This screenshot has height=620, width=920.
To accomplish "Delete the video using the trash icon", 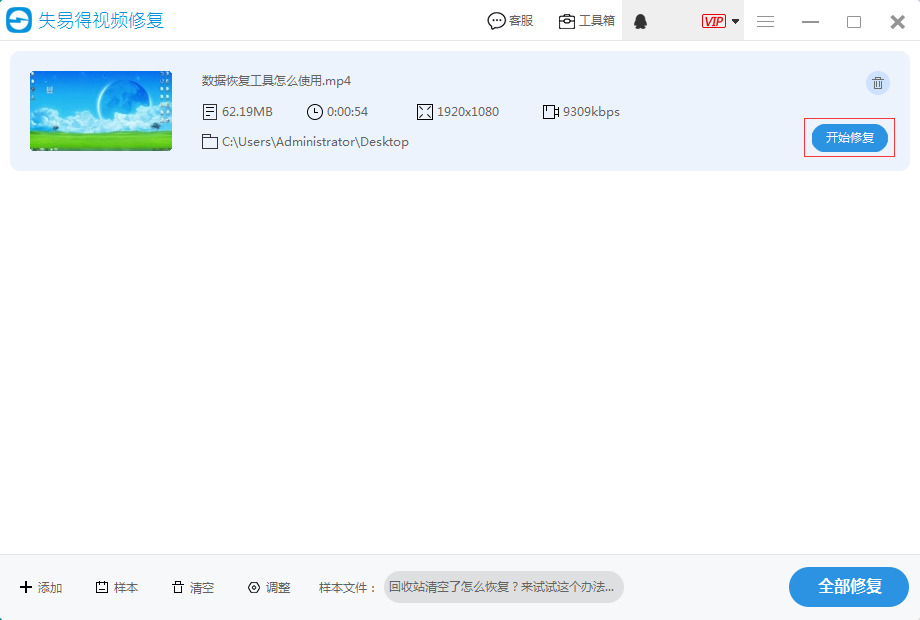I will [x=877, y=83].
